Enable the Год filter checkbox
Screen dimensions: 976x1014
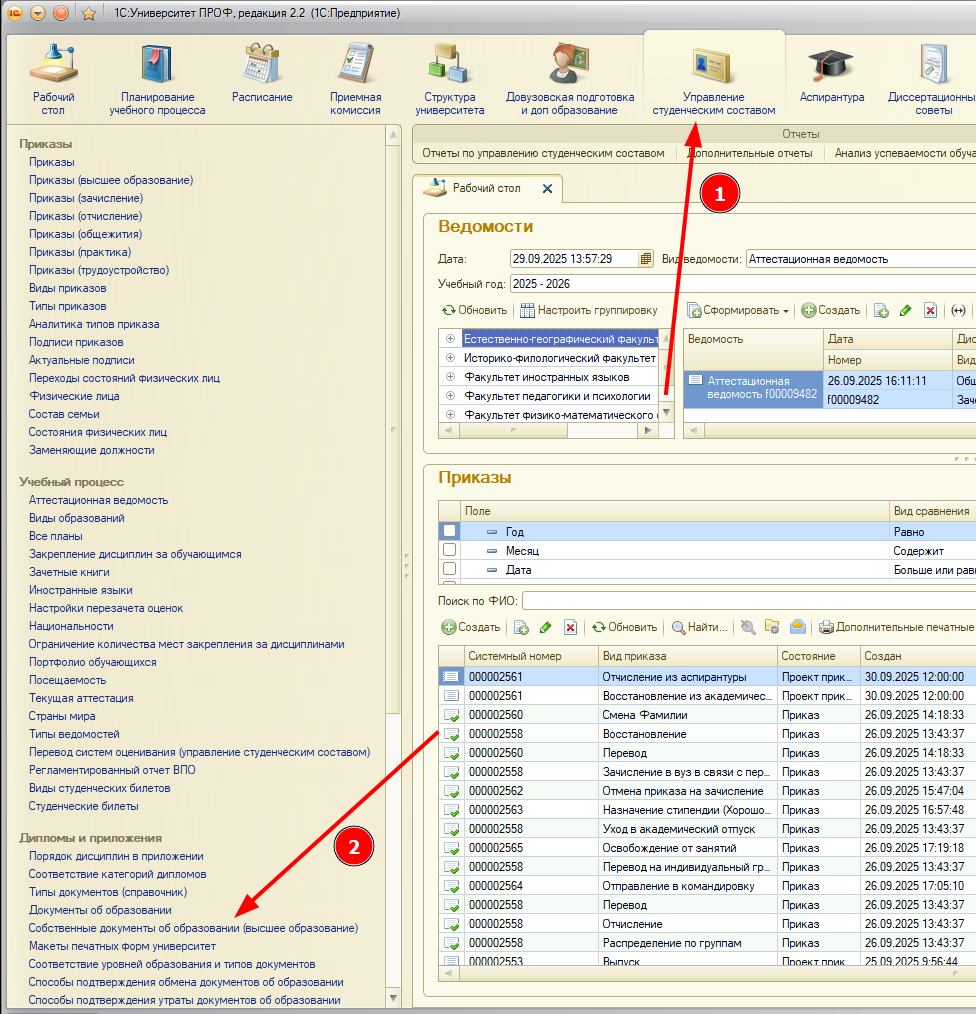point(450,532)
